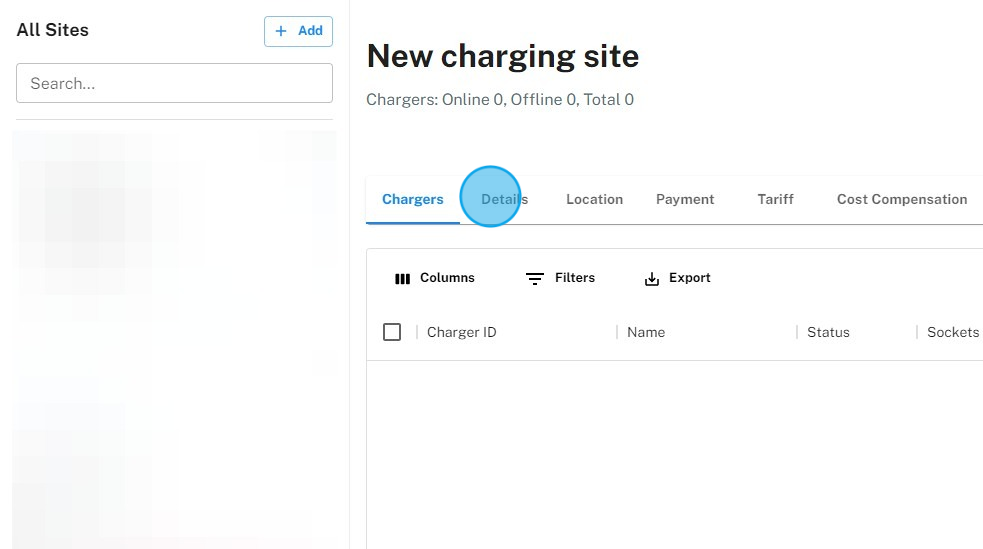Switch to the Chargers tab

click(x=412, y=199)
